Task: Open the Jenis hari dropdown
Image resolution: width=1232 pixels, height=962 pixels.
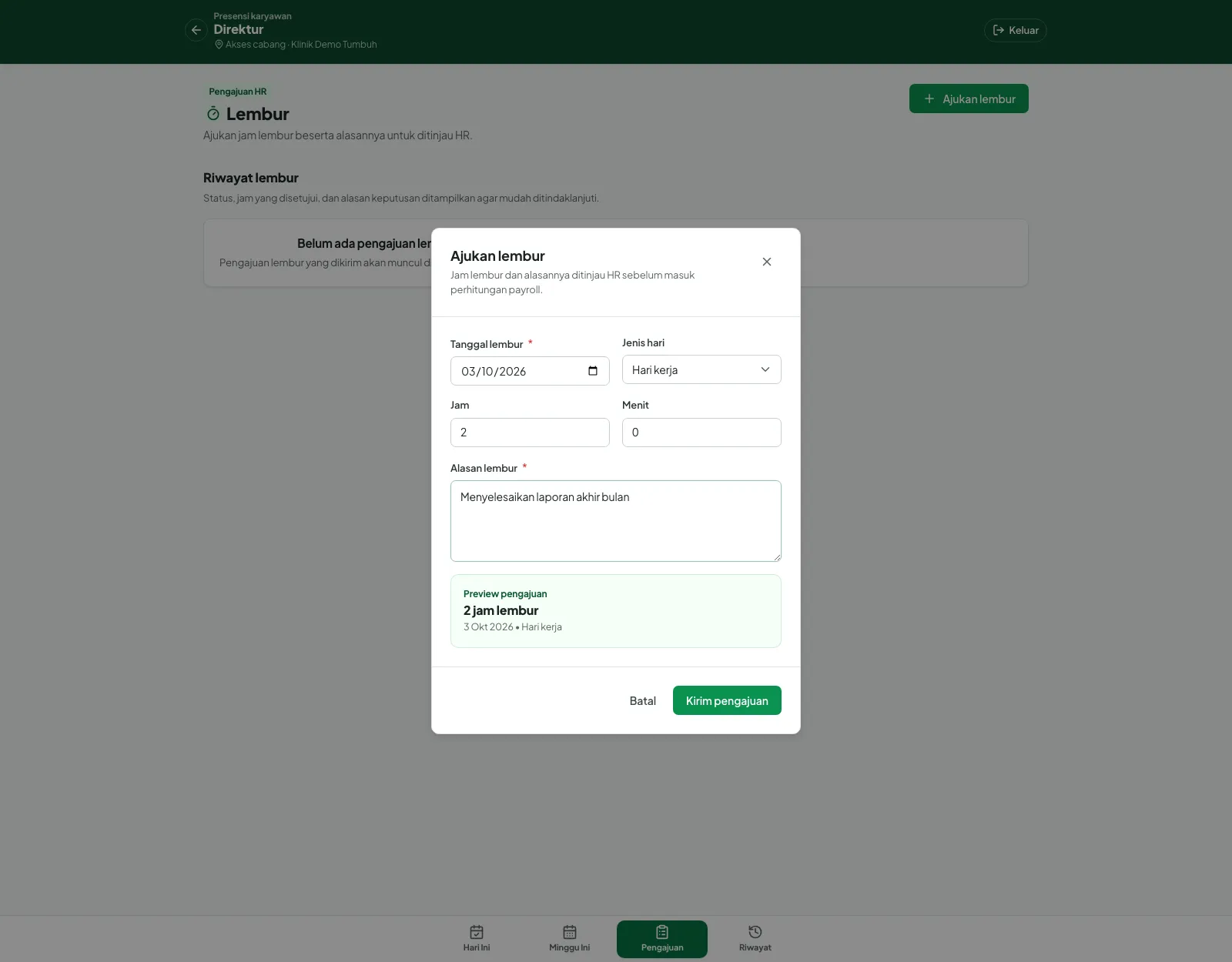Action: [x=701, y=369]
